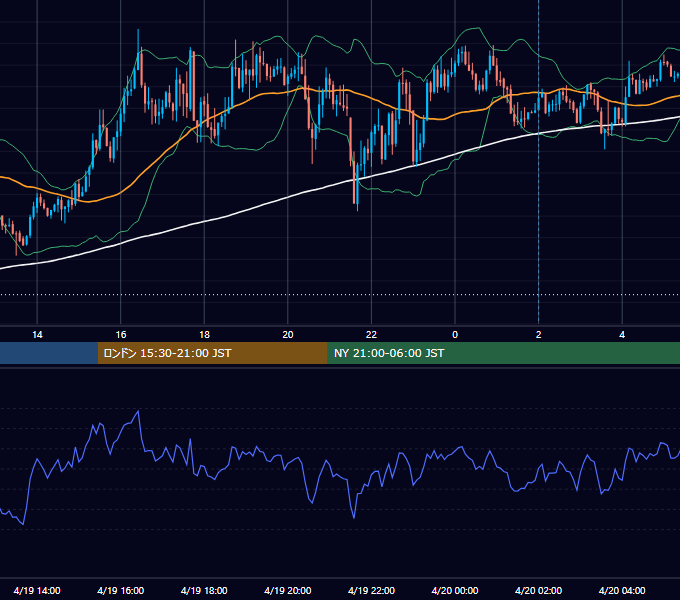Click the 4/20 04:00 label on the lower axis
The image size is (680, 600).
622,590
